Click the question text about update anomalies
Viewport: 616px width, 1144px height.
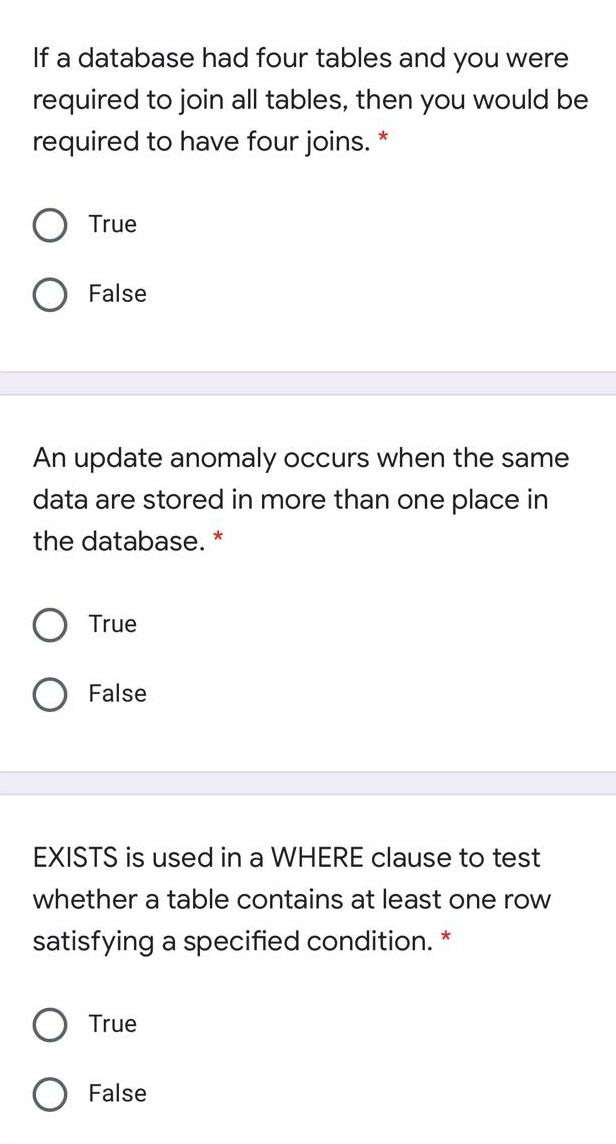[x=300, y=499]
